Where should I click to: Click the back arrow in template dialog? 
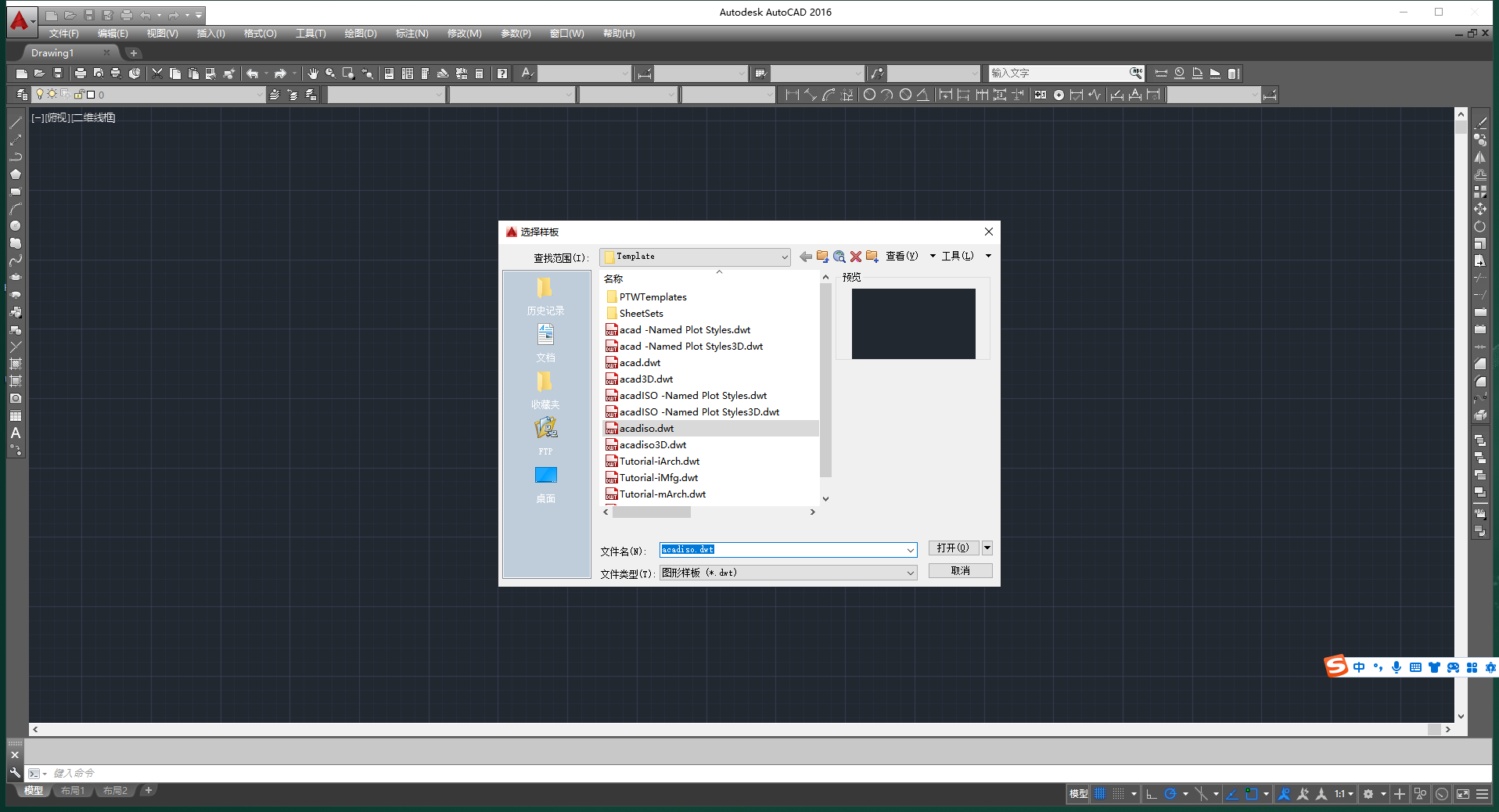coord(805,257)
